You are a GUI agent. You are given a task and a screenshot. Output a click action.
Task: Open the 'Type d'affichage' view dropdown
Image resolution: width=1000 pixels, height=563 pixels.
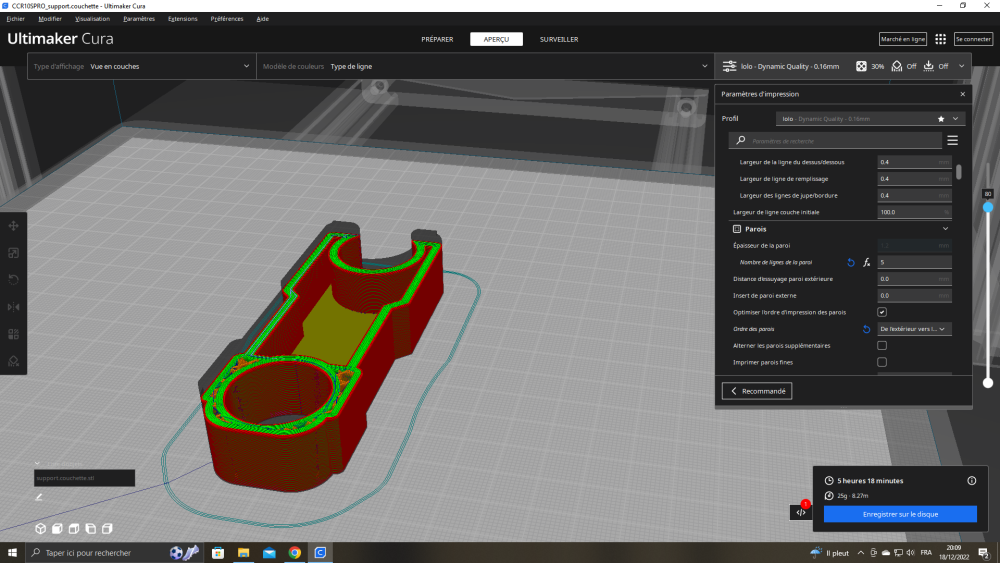[140, 67]
